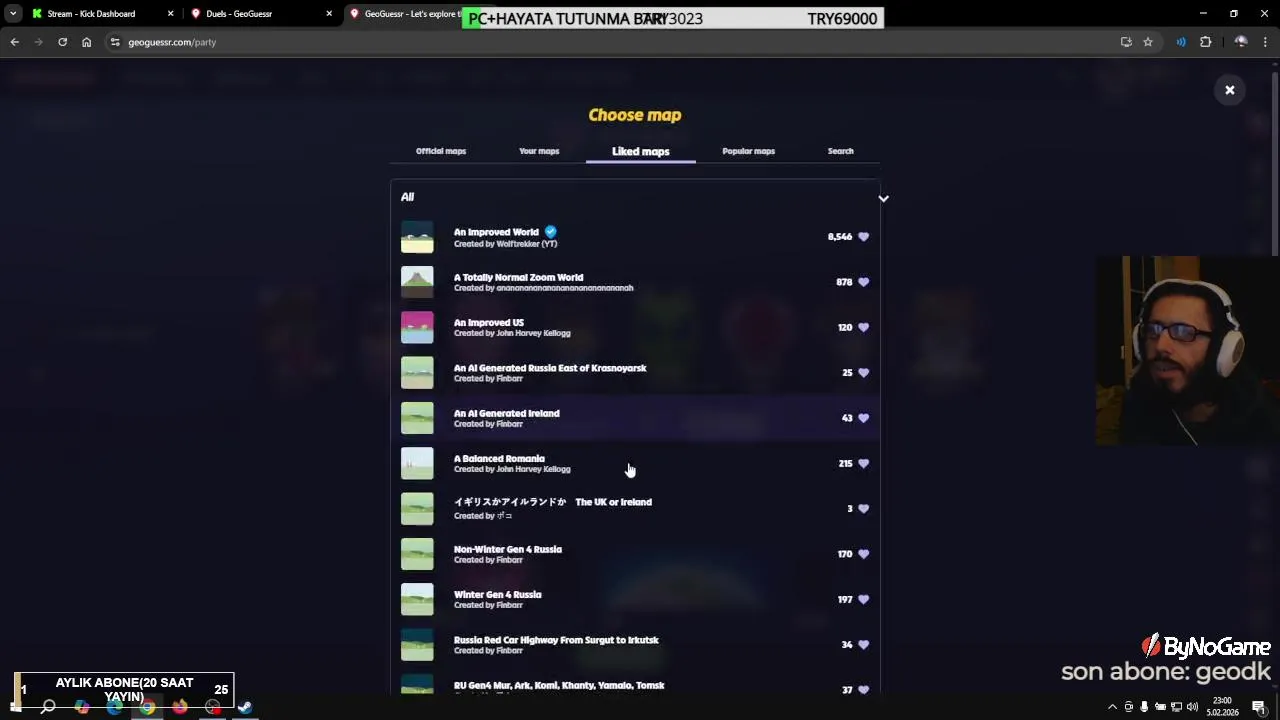The height and width of the screenshot is (720, 1280).
Task: Go to browser home page
Action: pyautogui.click(x=86, y=42)
